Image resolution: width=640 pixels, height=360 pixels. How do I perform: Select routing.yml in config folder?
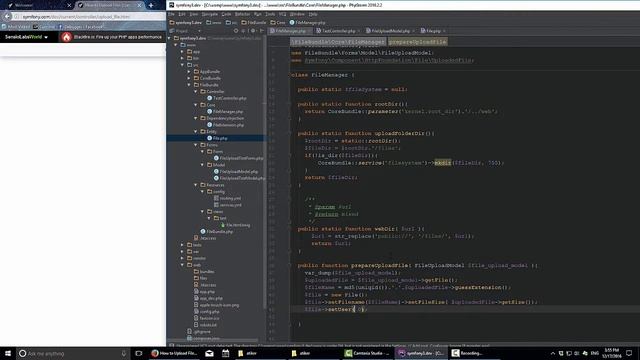click(227, 198)
